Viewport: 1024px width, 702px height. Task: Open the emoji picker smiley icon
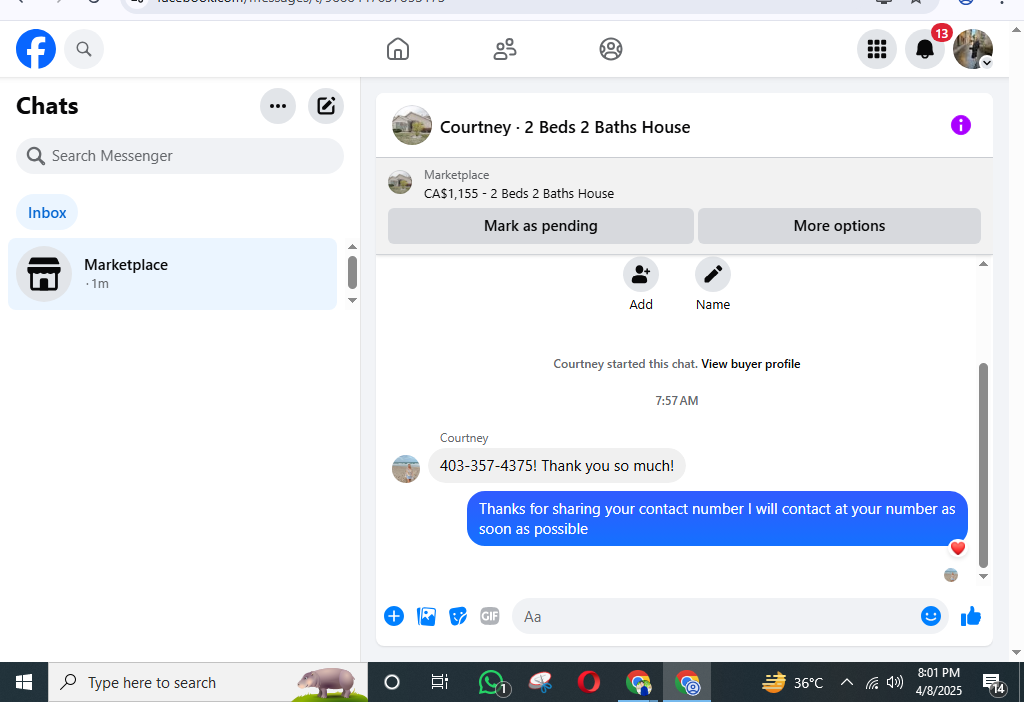[931, 616]
